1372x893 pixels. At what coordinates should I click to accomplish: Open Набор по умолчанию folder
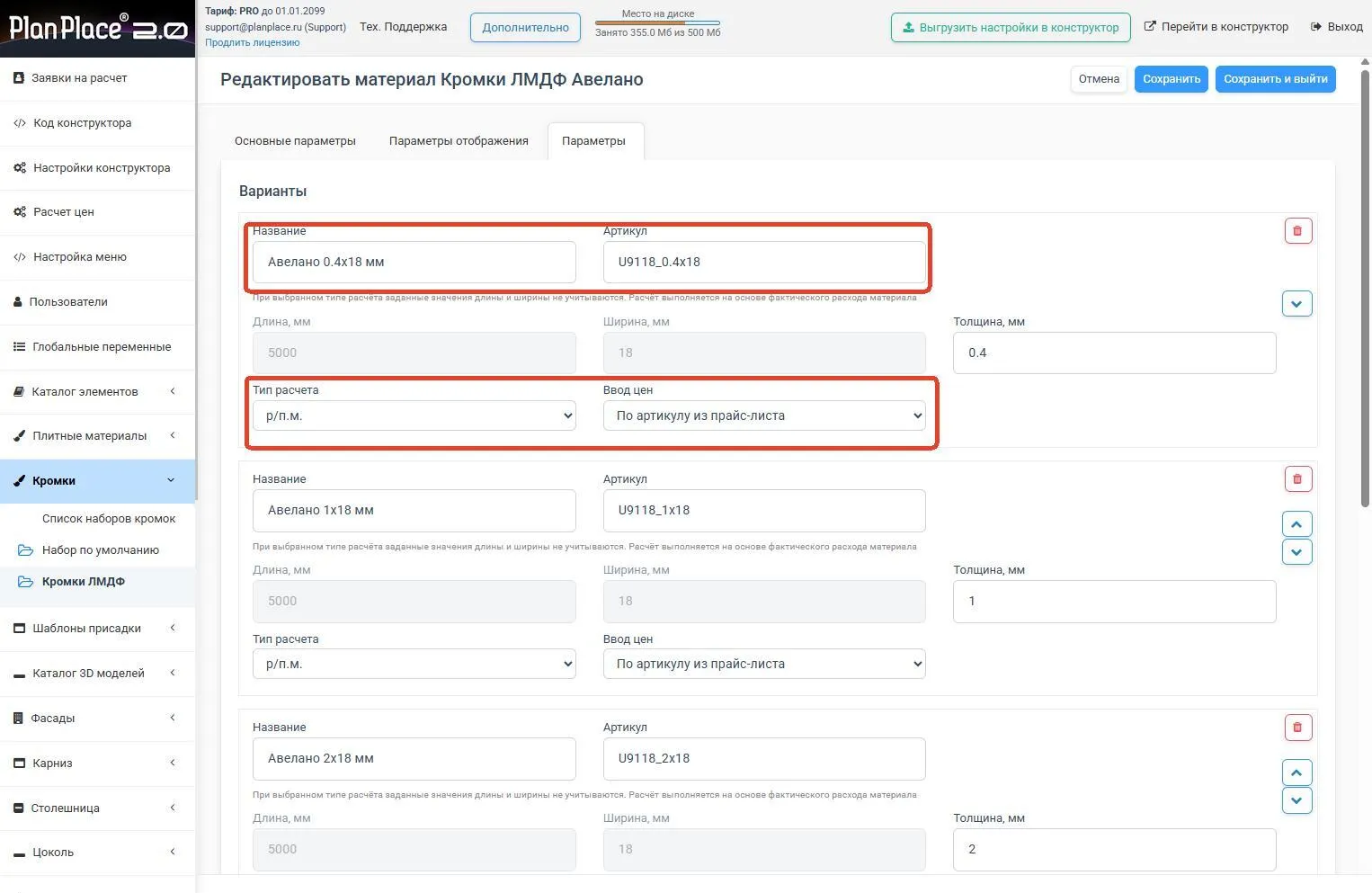100,550
